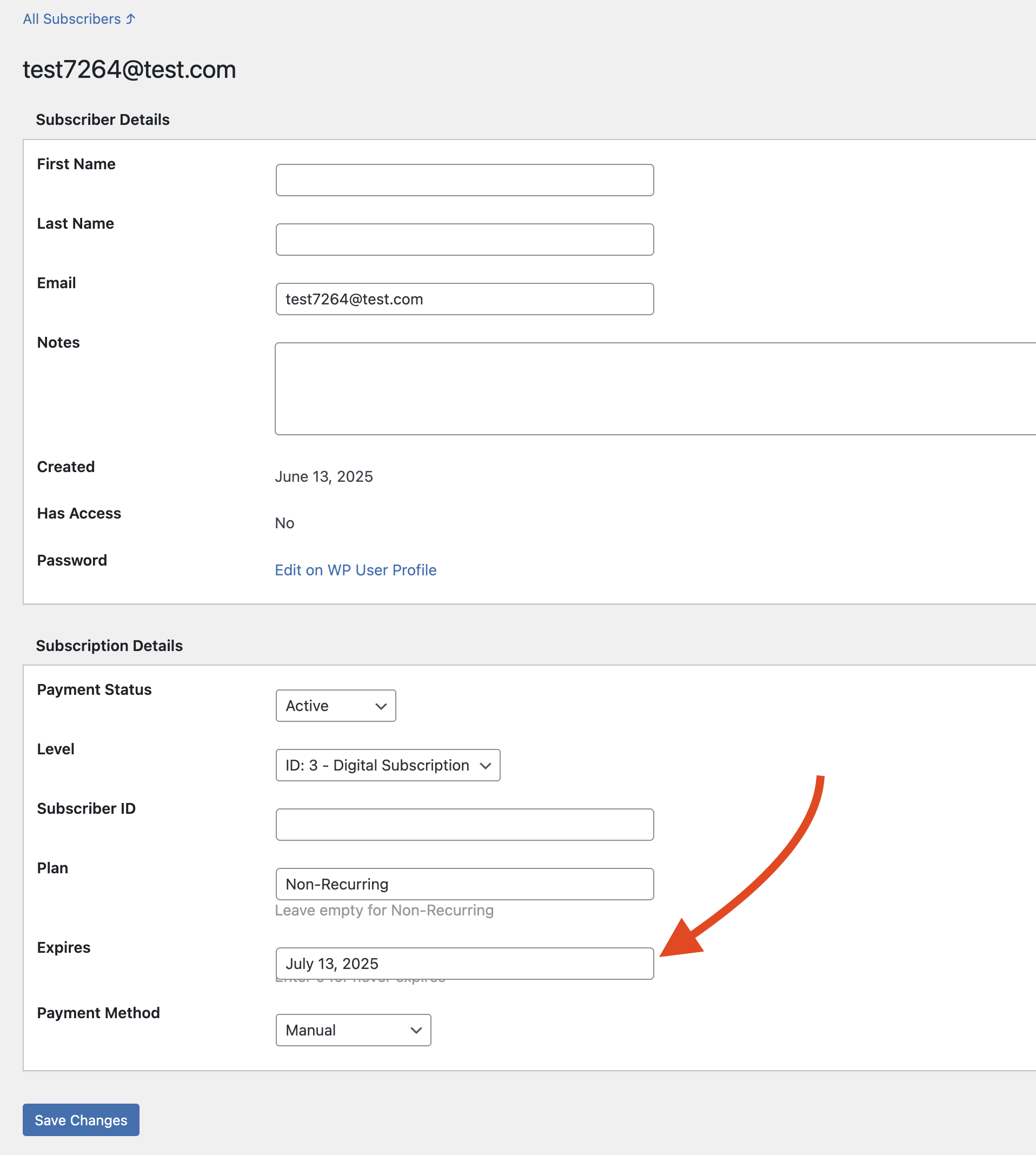
Task: Focus the Last Name text box
Action: point(464,239)
